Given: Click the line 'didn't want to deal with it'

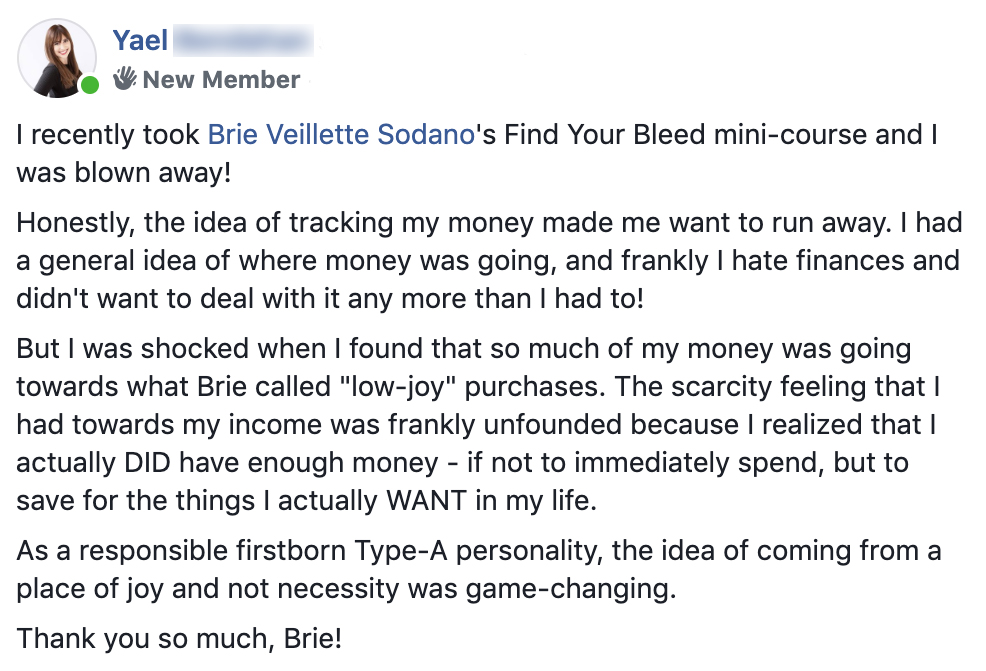Looking at the screenshot, I should coord(178,299).
